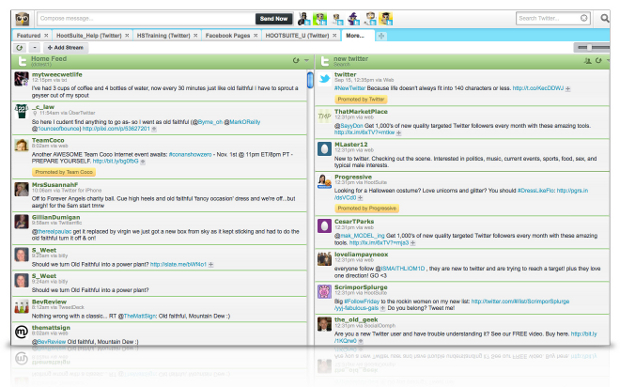
Task: Click the Send Now button
Action: coord(274,19)
